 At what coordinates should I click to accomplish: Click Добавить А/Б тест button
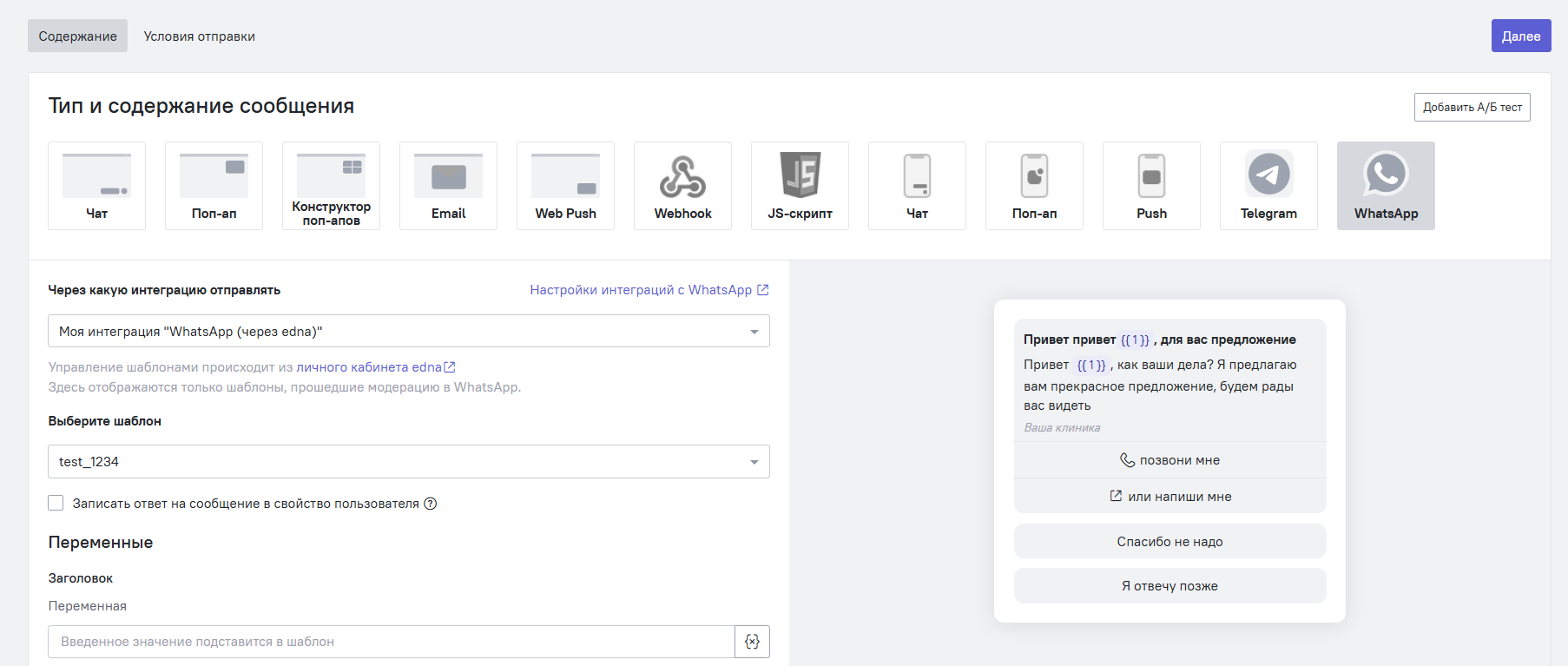point(1472,107)
